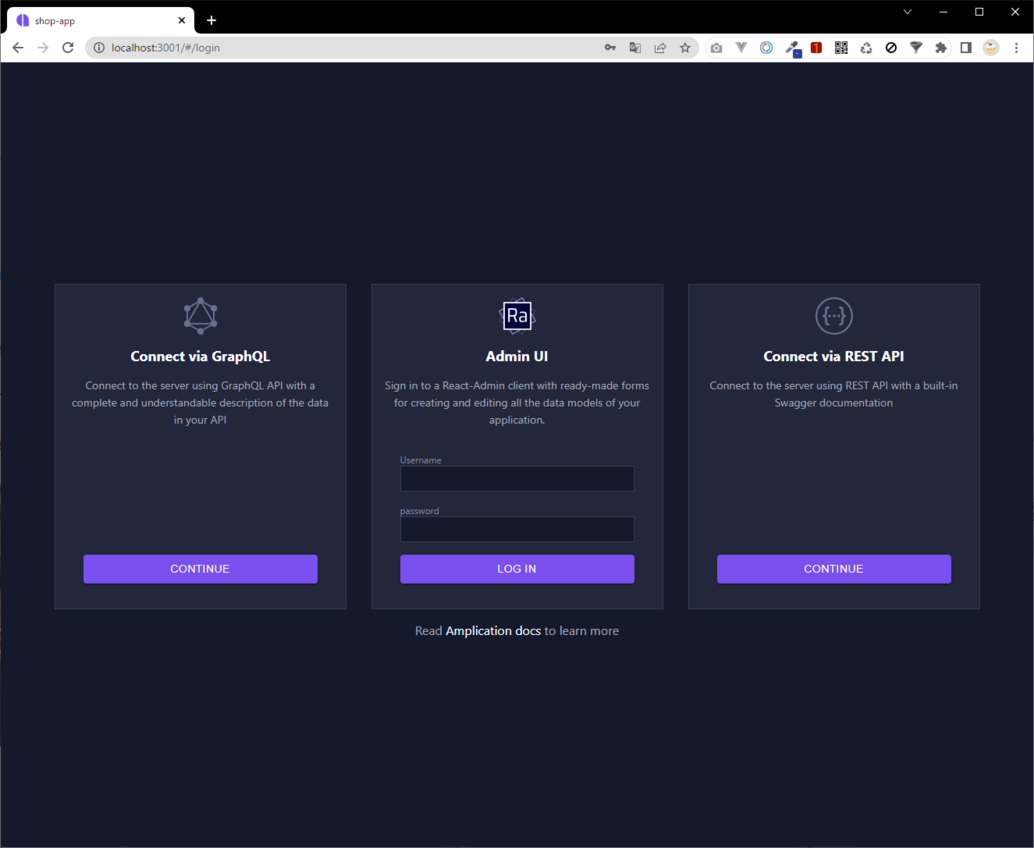Open the funnel filter extension
Viewport: 1034px width, 848px height.
[916, 47]
